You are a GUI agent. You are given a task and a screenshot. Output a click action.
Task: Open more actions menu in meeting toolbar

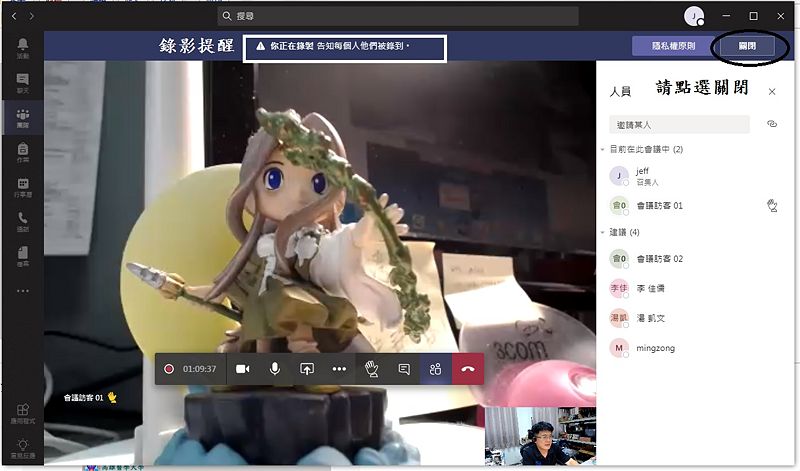[x=339, y=368]
